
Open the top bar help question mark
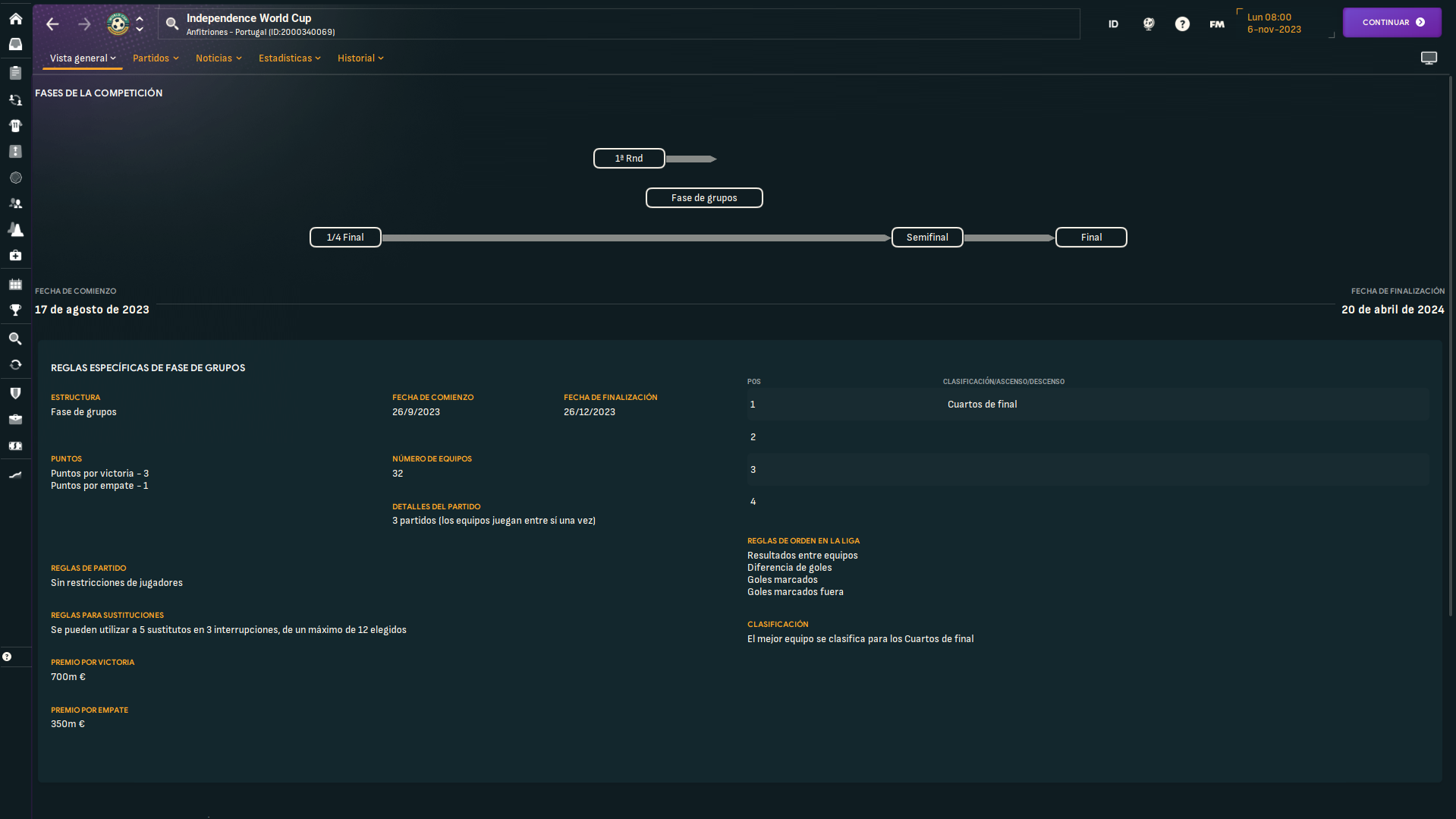1182,24
